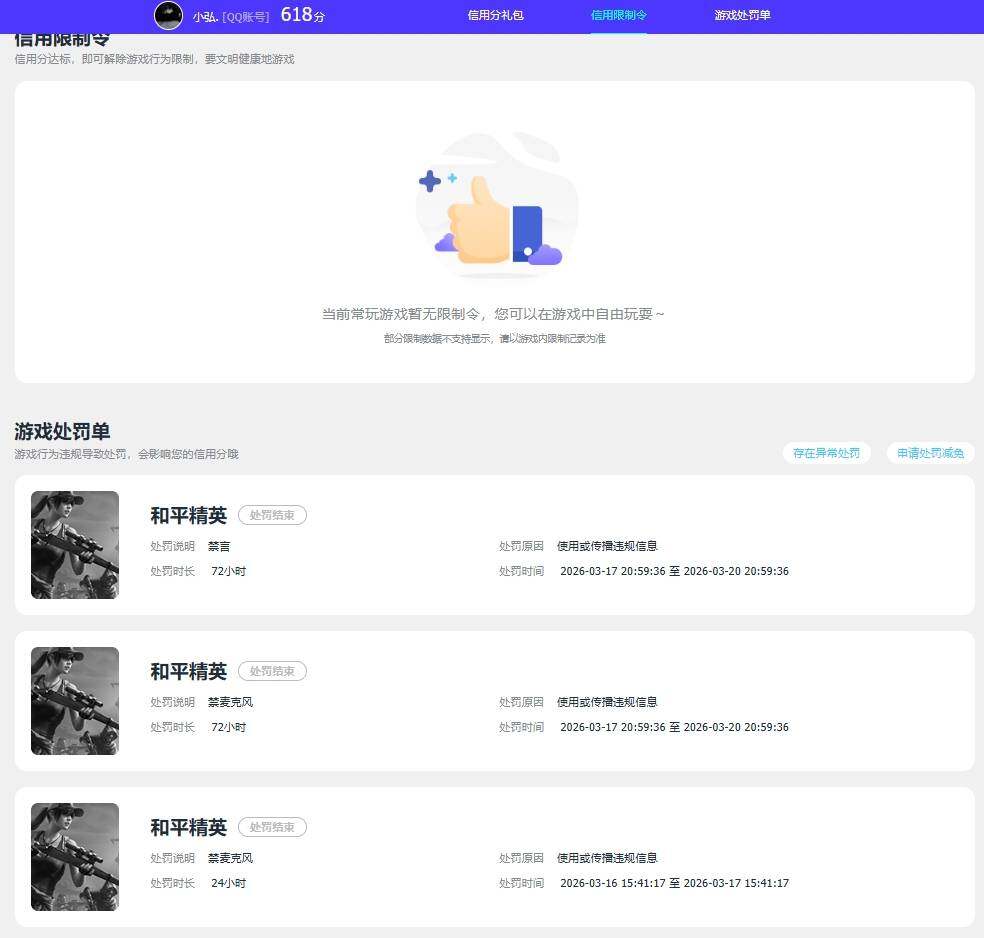Open the user avatar in header
The image size is (984, 938).
coord(168,15)
